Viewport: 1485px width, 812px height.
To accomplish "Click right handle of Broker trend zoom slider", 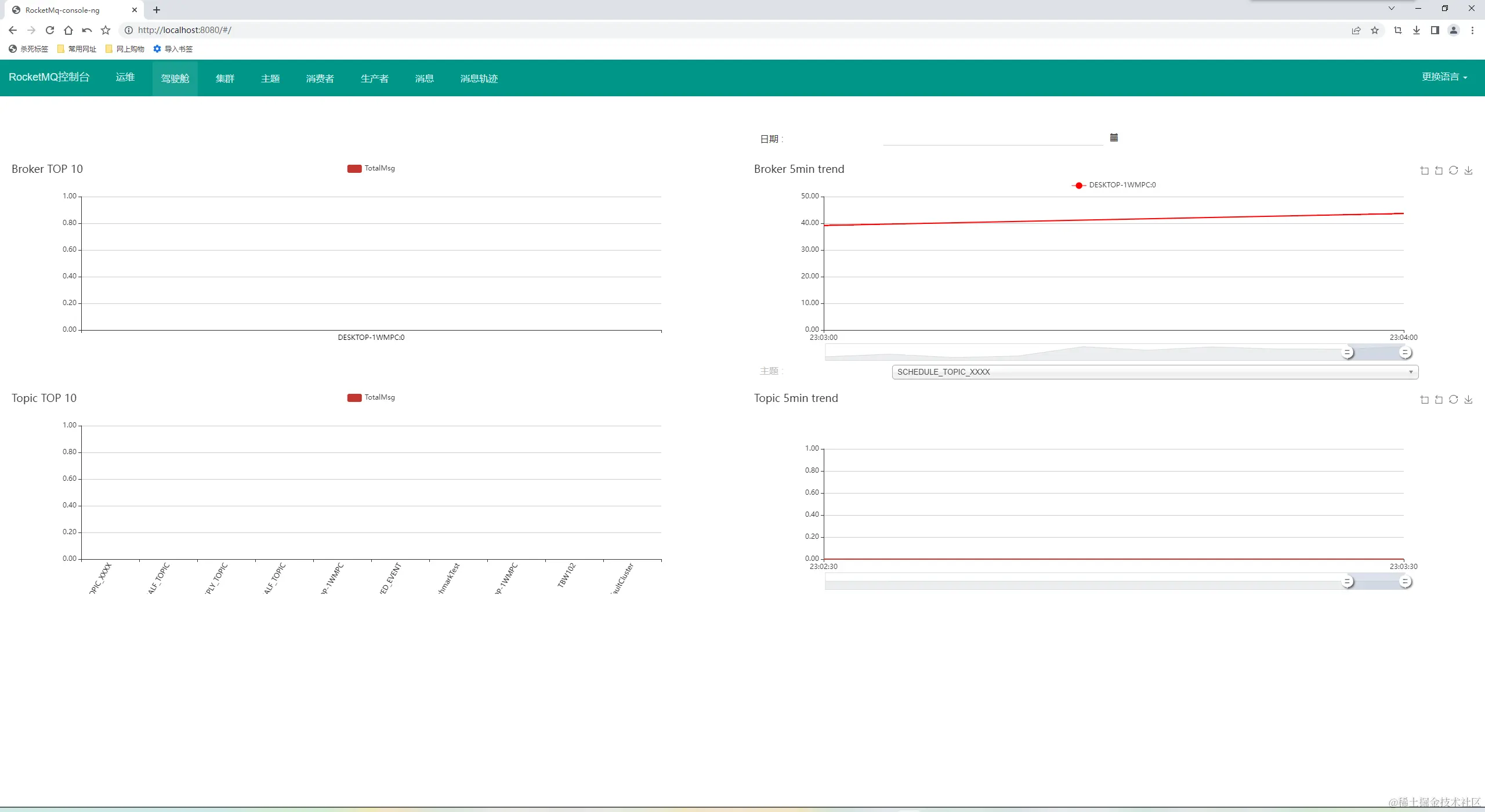I will coord(1404,352).
